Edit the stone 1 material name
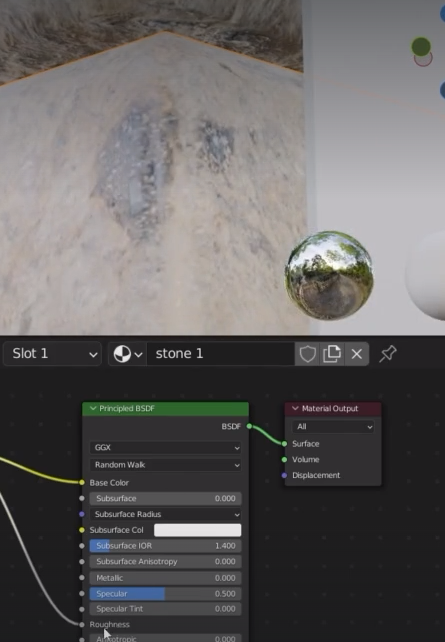This screenshot has width=445, height=642. 221,354
